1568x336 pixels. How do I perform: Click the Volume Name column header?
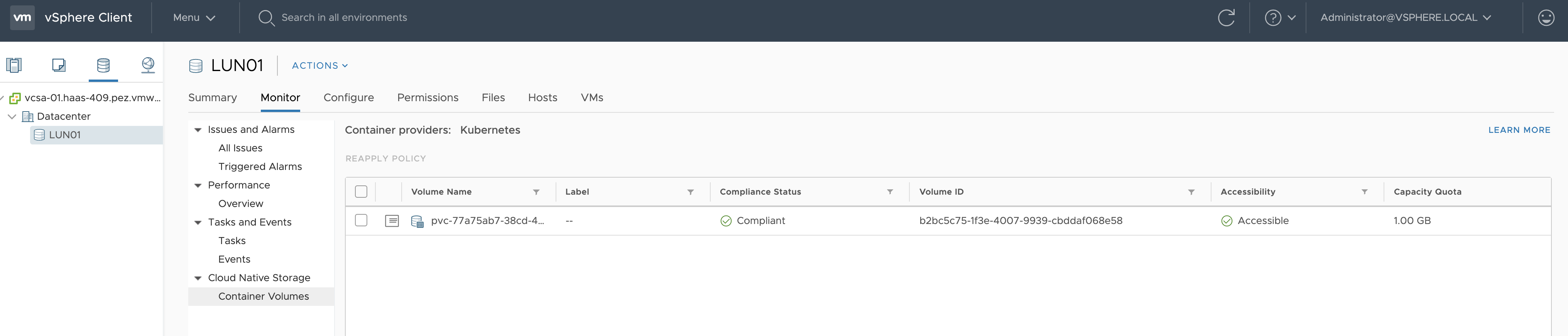[441, 192]
